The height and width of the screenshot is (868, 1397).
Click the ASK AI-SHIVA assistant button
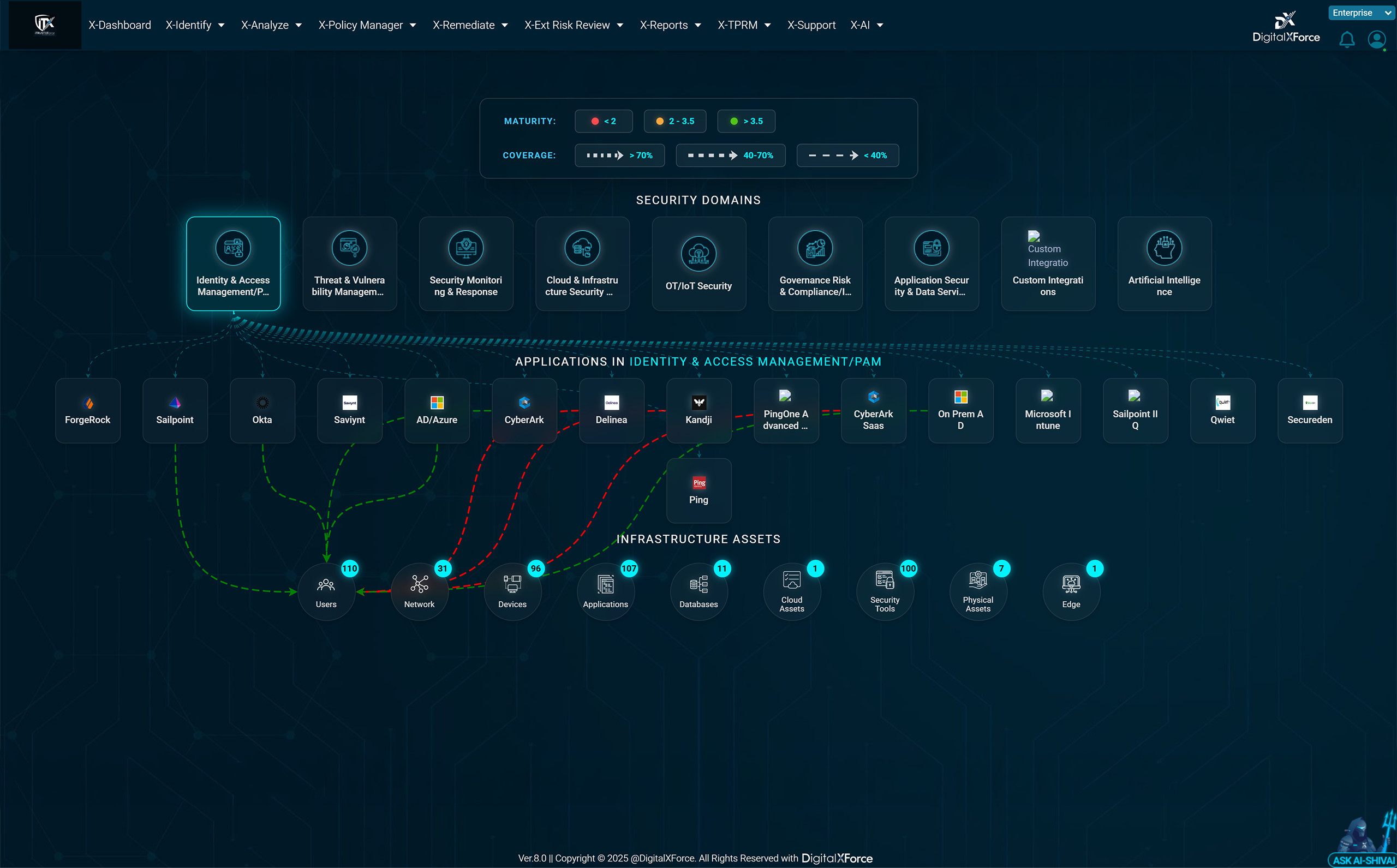(1364, 859)
